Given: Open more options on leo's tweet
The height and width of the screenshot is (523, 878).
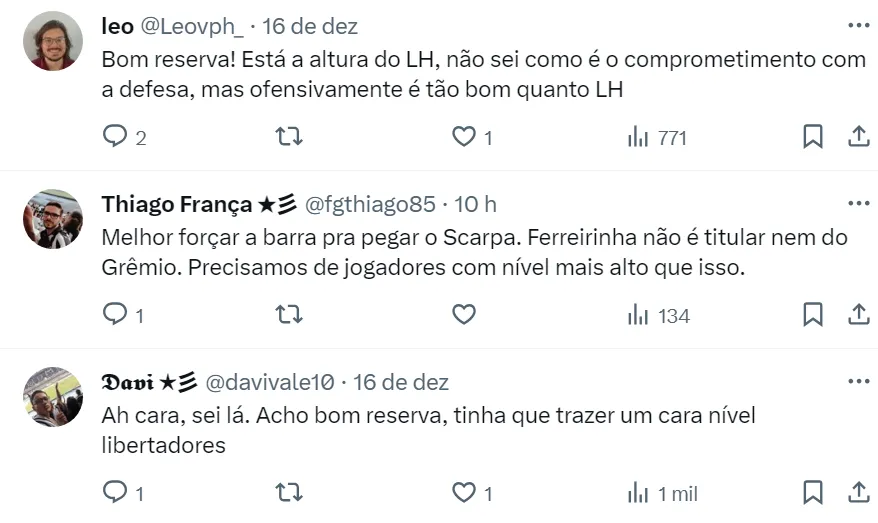Looking at the screenshot, I should (x=858, y=25).
